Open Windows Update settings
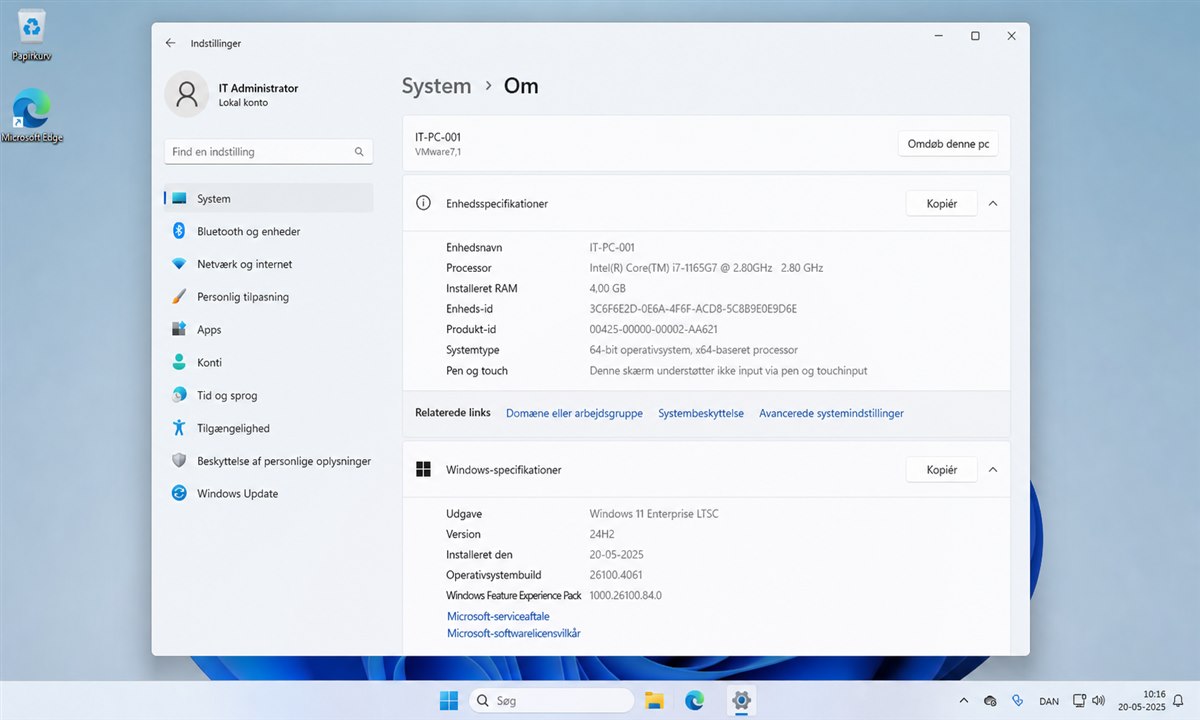 pos(268,494)
